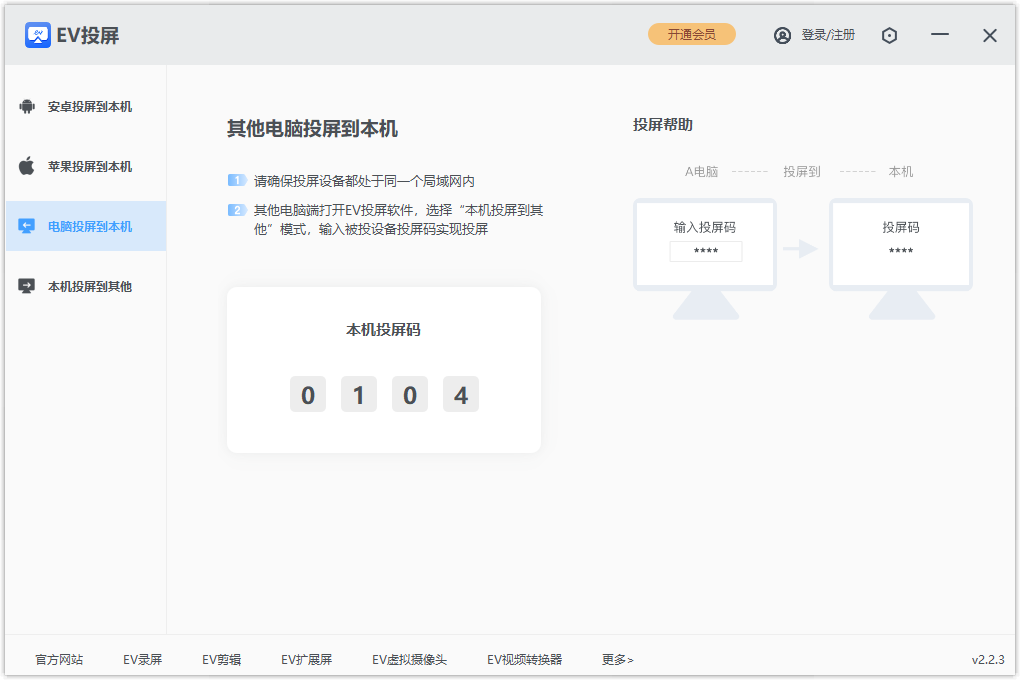Expand the 更多> footer menu
Image resolution: width=1020 pixels, height=680 pixels.
pyautogui.click(x=617, y=660)
